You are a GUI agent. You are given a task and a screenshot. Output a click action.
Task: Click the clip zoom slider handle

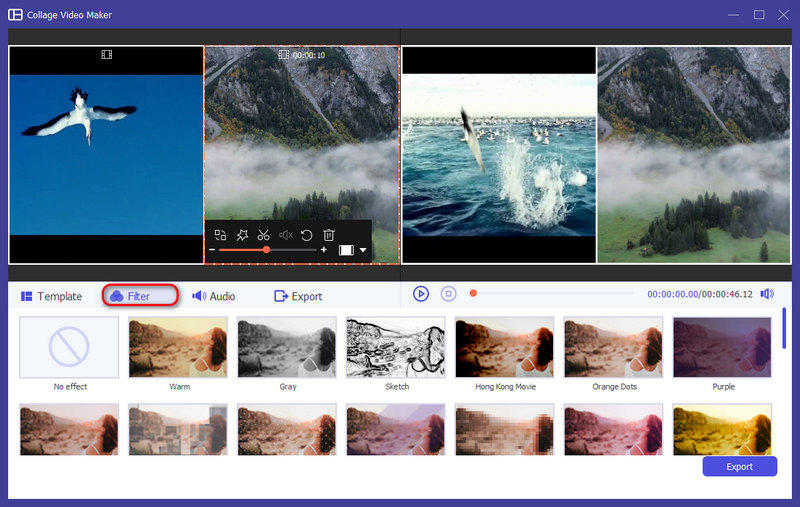266,250
